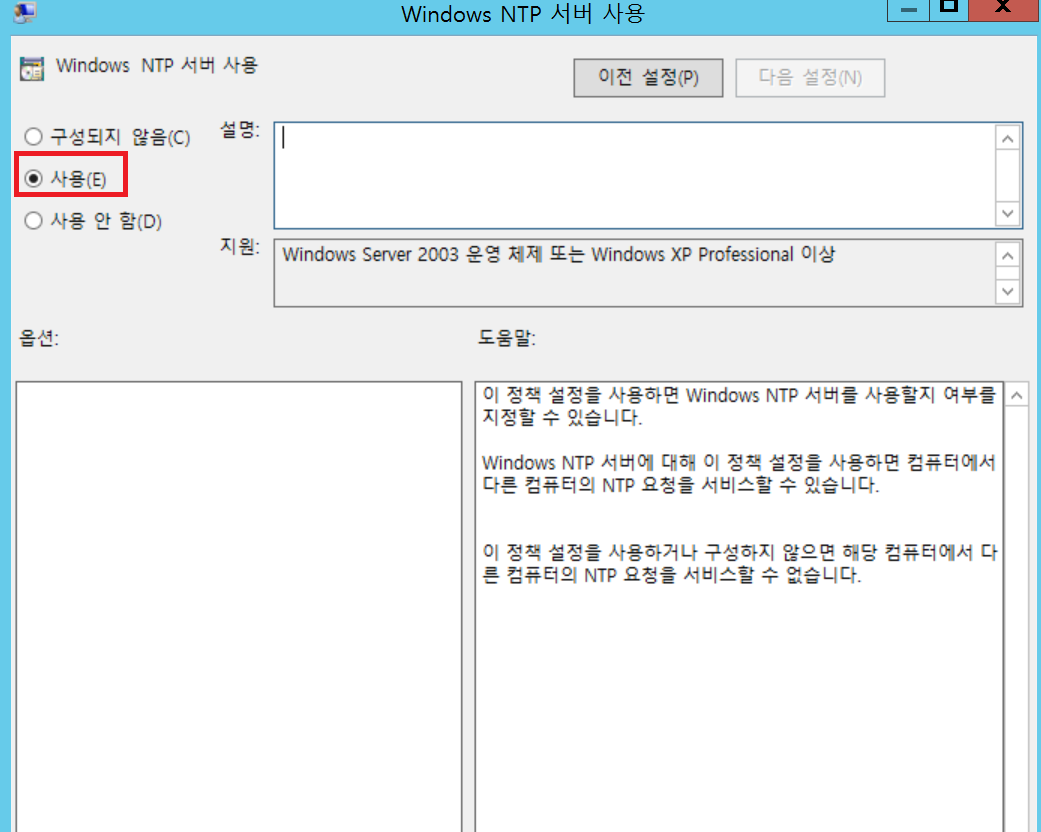Select the 사용(E) radio button

pyautogui.click(x=33, y=179)
